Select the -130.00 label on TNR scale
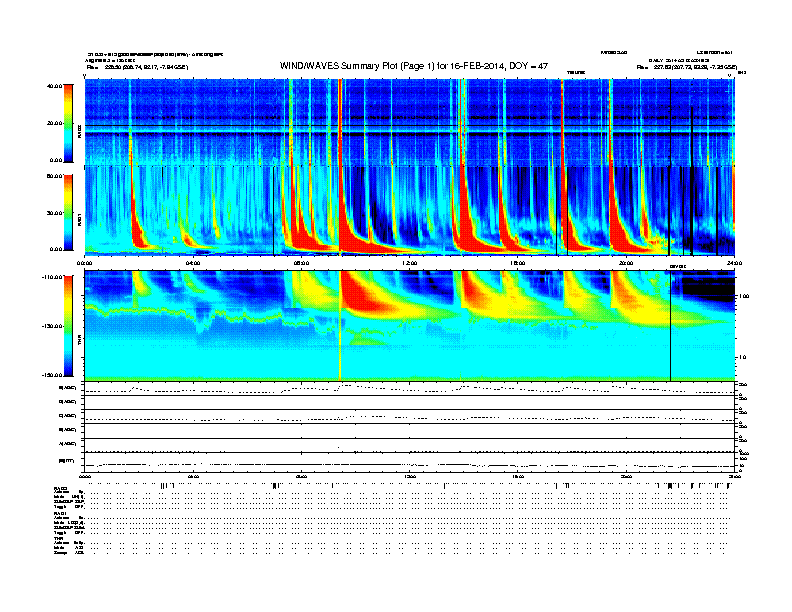Viewport: 792px width, 612px height. point(53,326)
